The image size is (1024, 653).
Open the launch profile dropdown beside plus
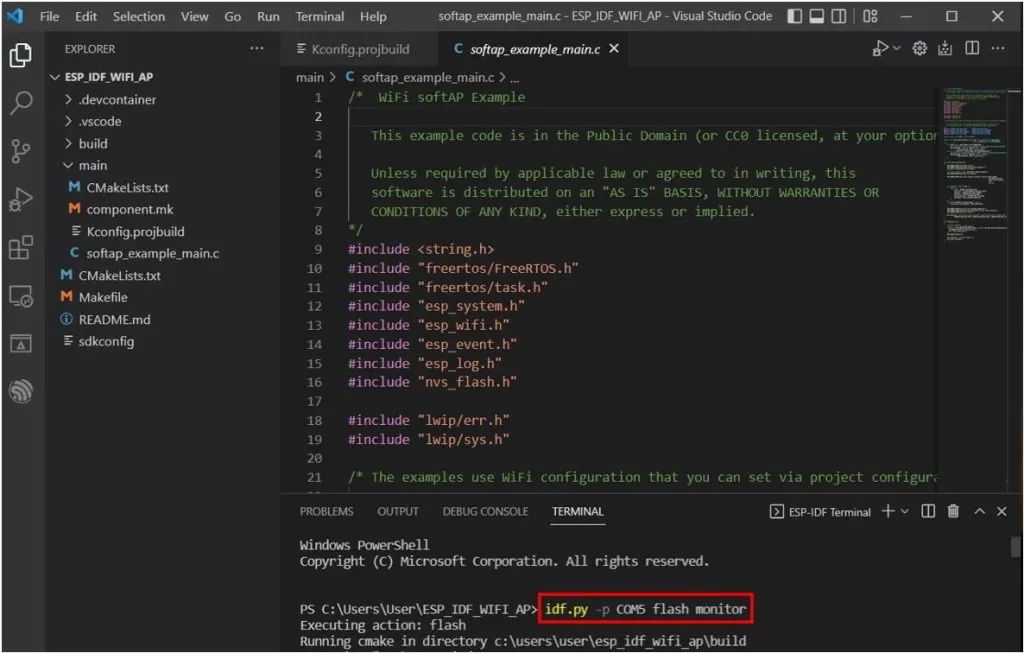point(904,511)
